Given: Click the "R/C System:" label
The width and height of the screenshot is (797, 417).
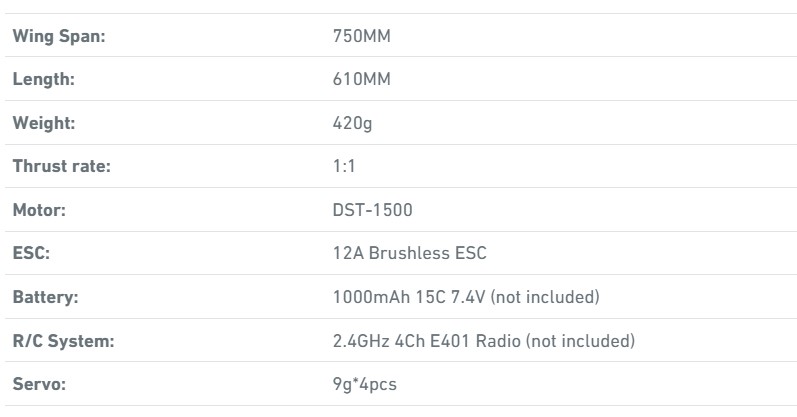Looking at the screenshot, I should pos(63,341).
